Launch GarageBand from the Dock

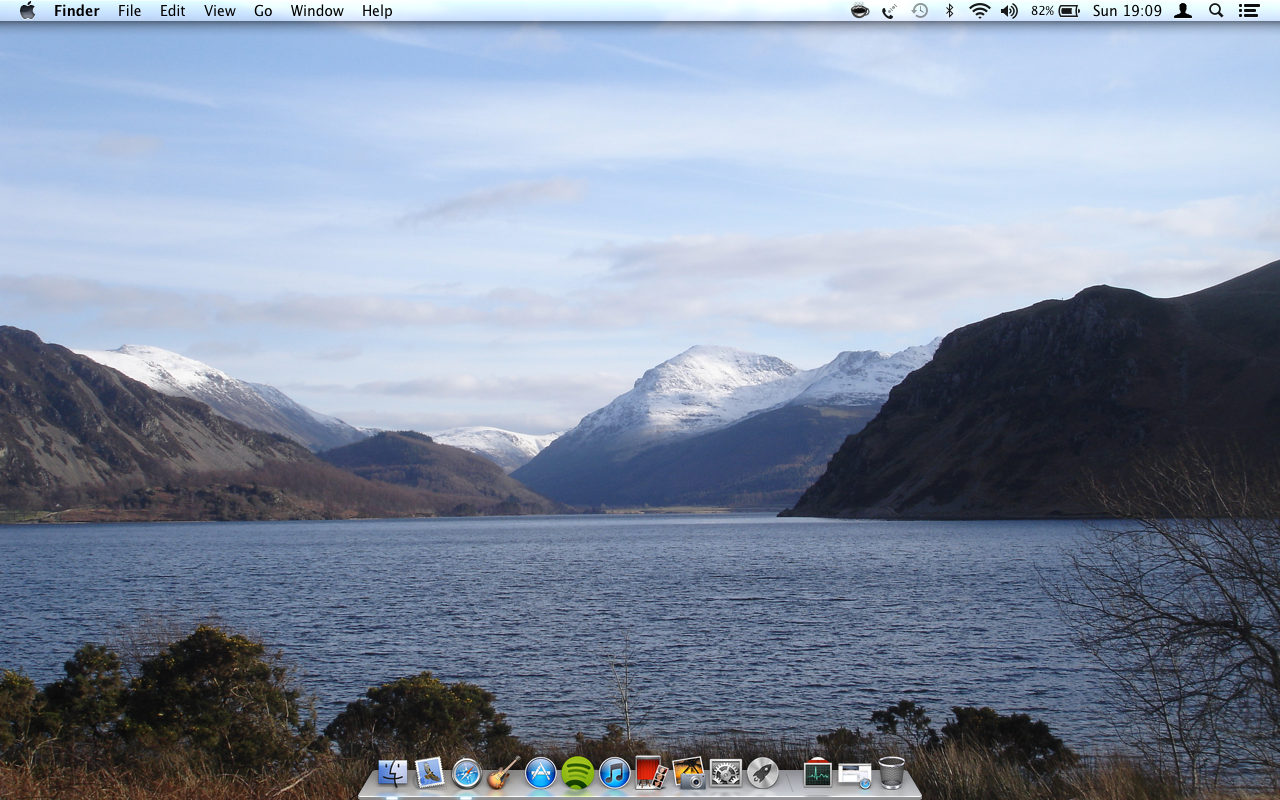[x=503, y=773]
